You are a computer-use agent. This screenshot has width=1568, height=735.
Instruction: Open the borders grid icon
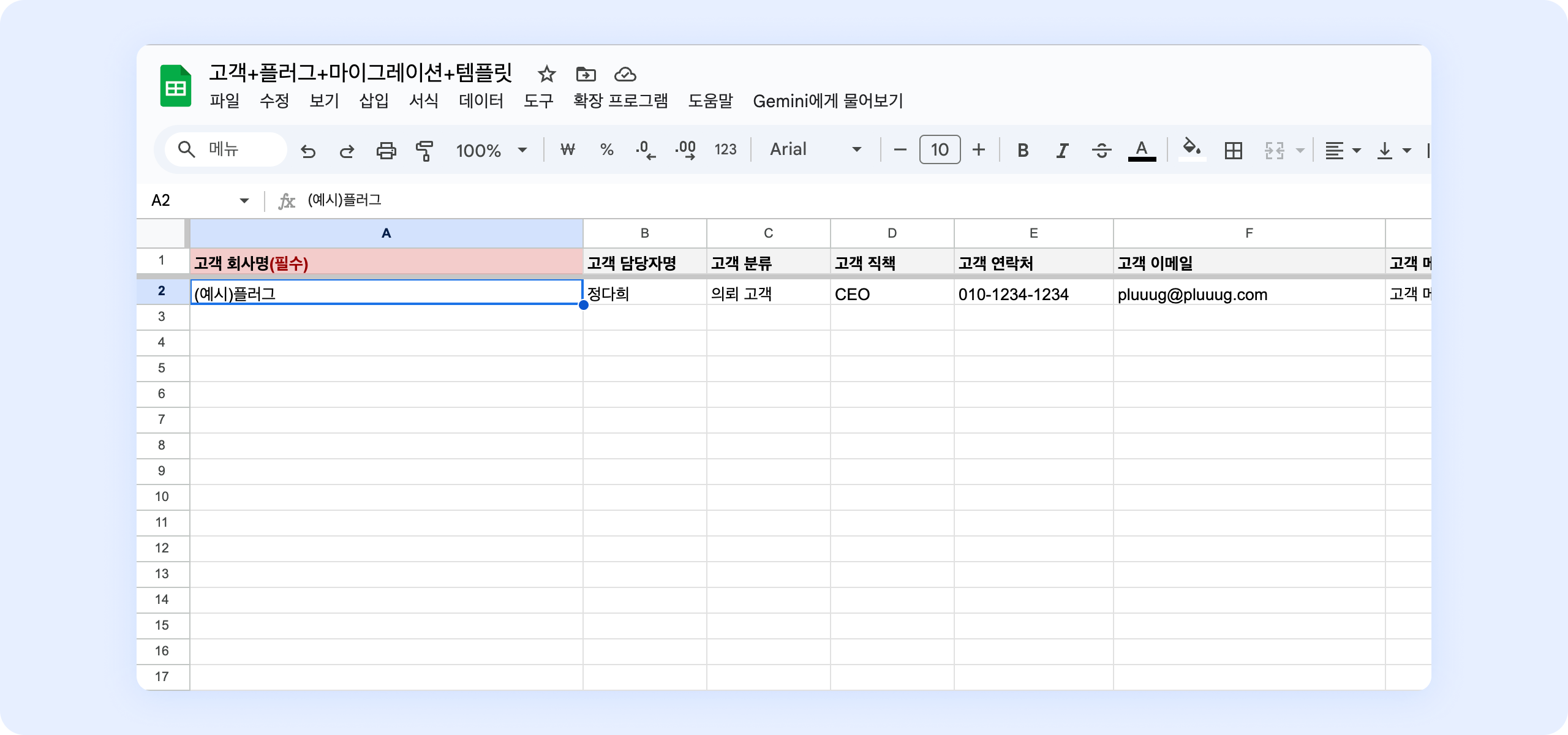coord(1233,150)
